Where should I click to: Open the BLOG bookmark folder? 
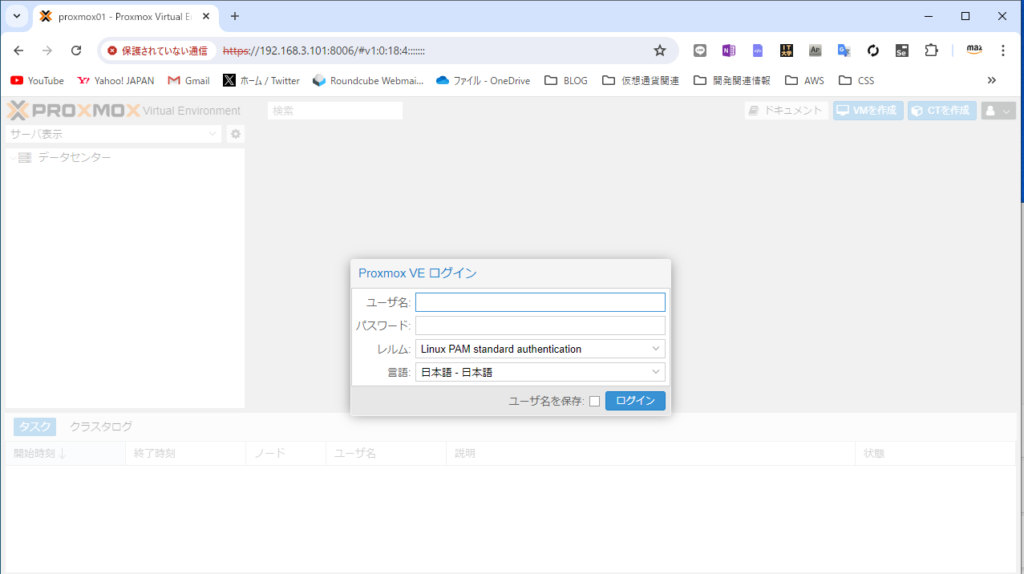pos(566,80)
